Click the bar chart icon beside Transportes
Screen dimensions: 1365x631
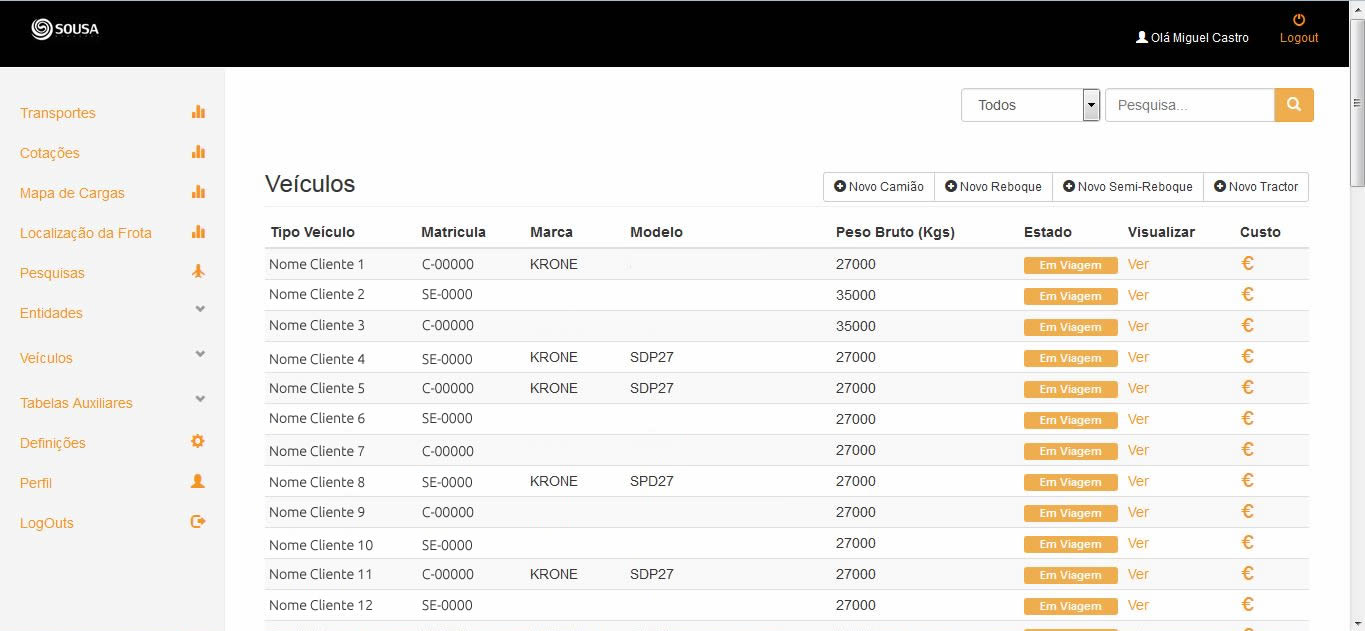198,112
